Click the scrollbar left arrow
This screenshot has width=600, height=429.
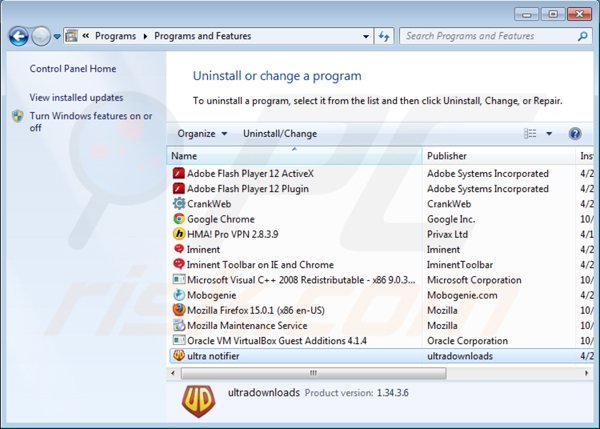(x=173, y=373)
